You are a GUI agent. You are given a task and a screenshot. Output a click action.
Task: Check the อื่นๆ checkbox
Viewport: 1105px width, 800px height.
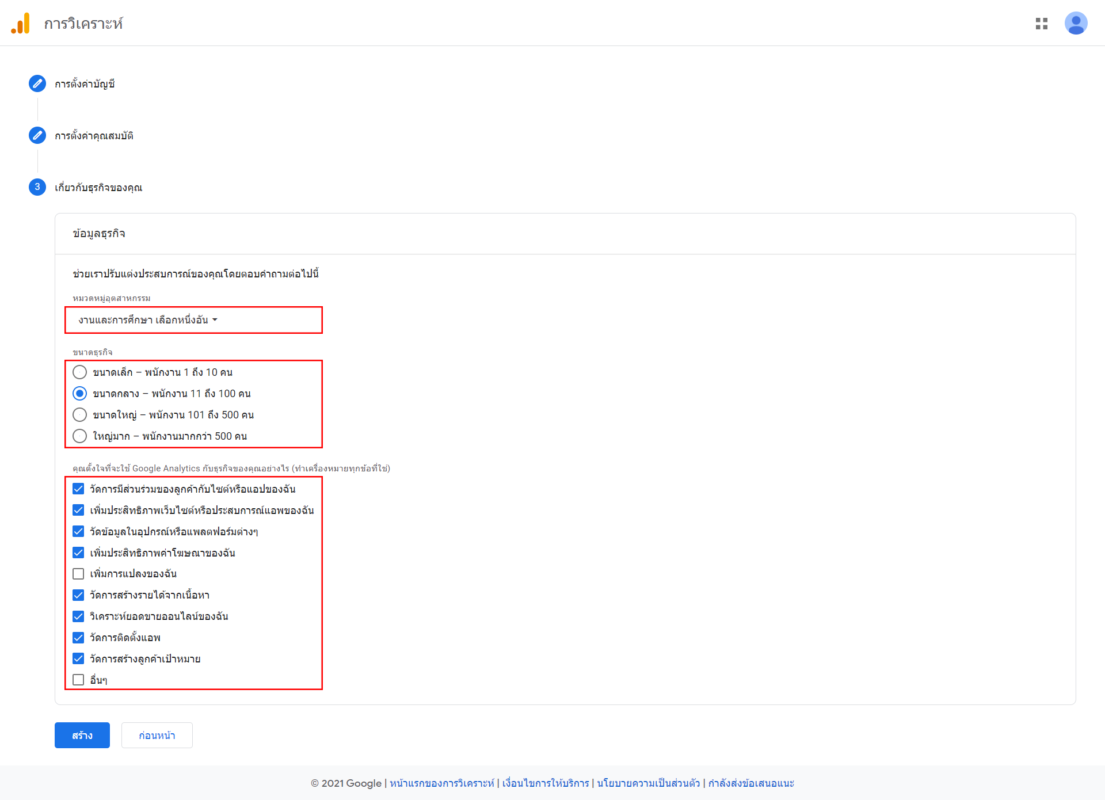79,680
